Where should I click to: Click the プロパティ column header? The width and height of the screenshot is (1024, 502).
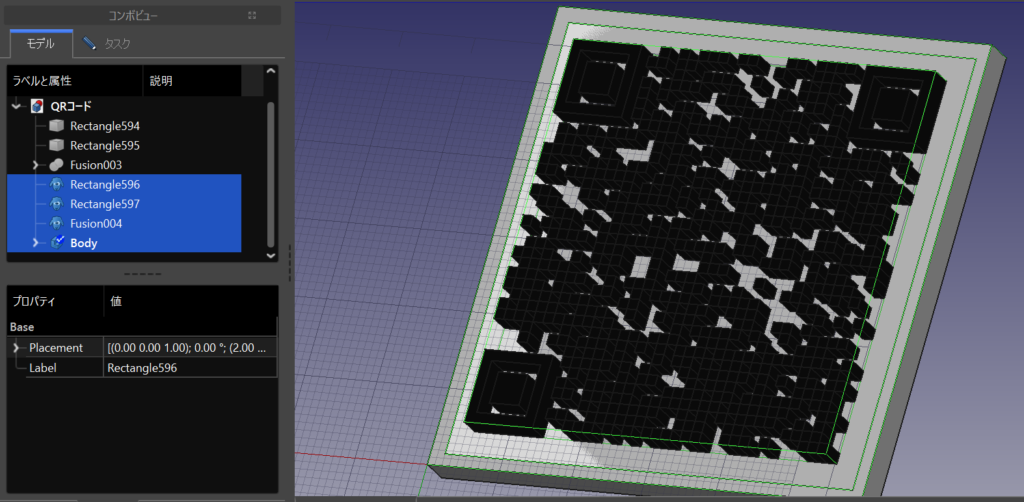[x=55, y=302]
